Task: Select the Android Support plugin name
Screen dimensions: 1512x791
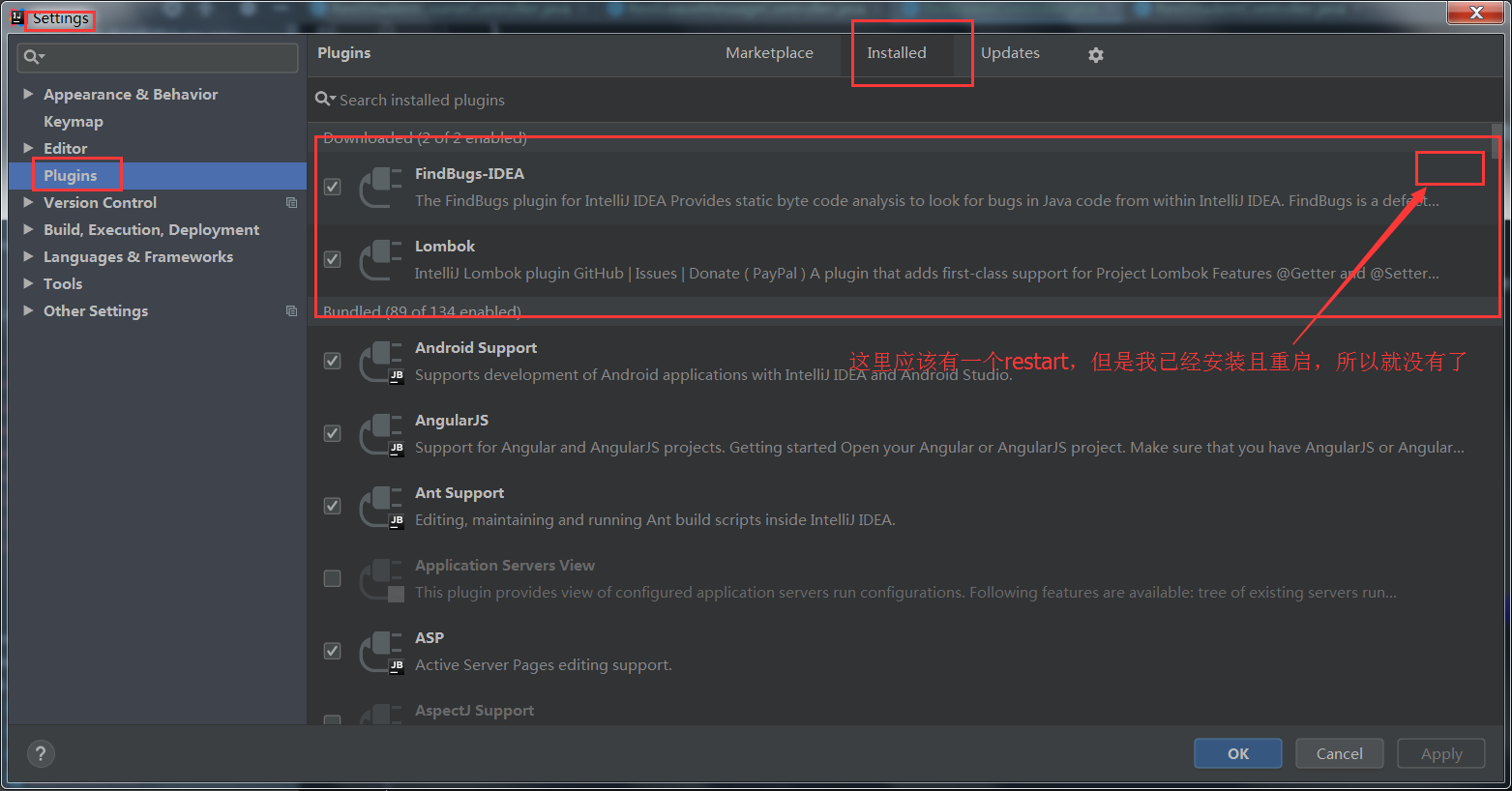Action: coord(476,348)
